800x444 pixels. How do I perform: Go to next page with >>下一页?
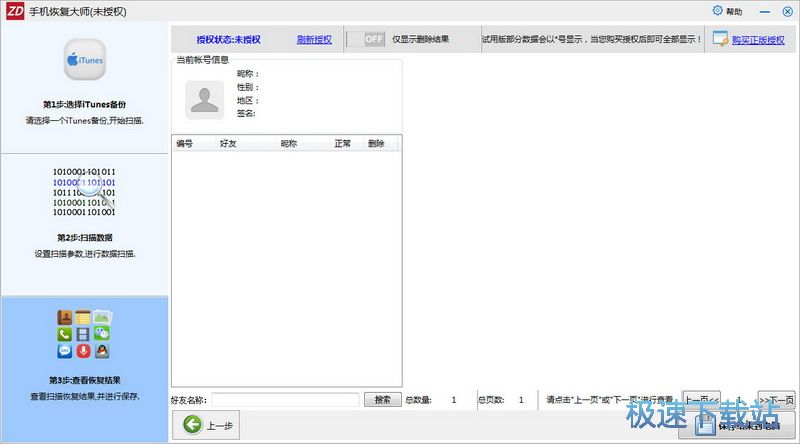[776, 399]
